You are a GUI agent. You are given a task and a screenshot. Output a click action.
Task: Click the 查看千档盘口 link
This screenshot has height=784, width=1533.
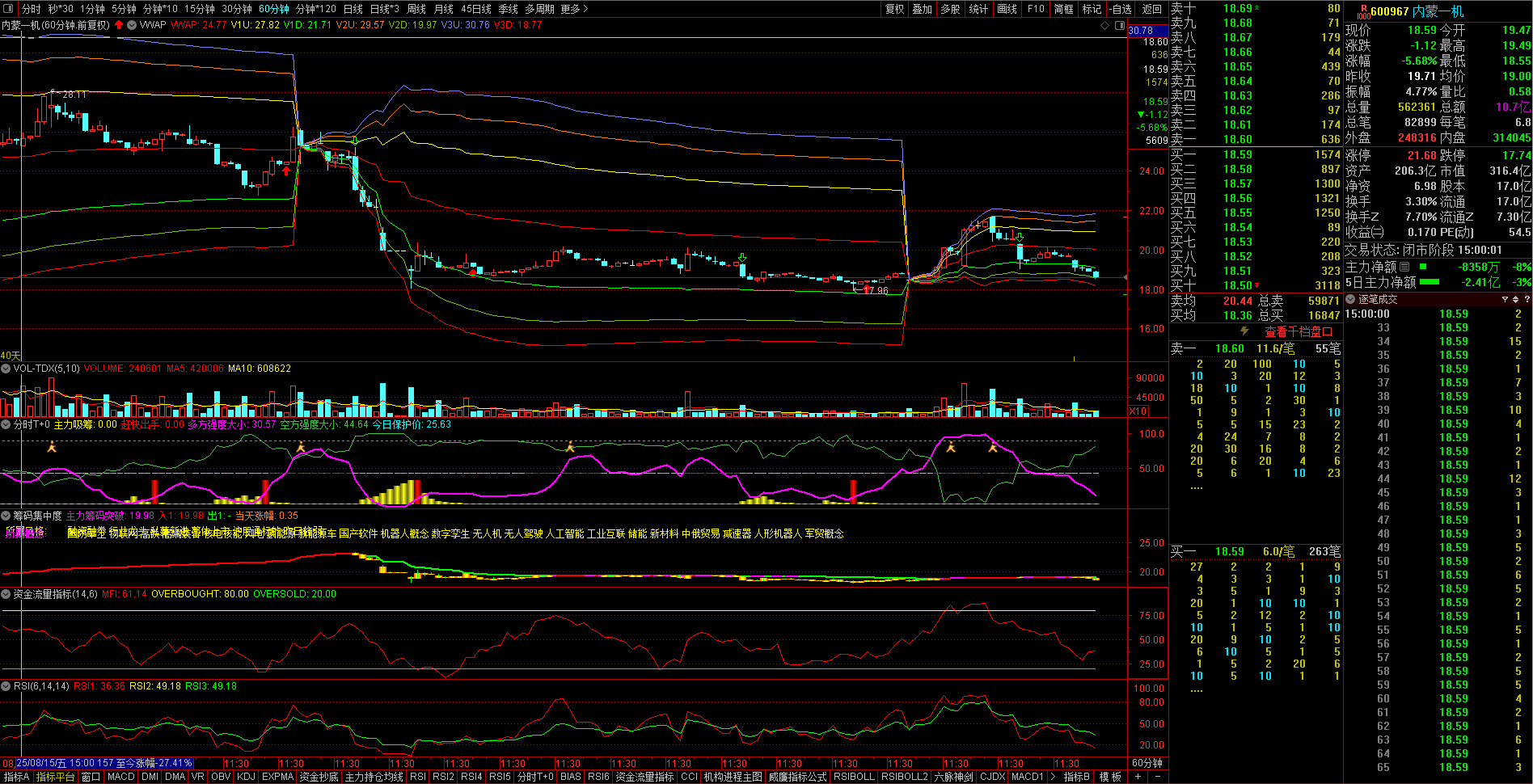1298,332
